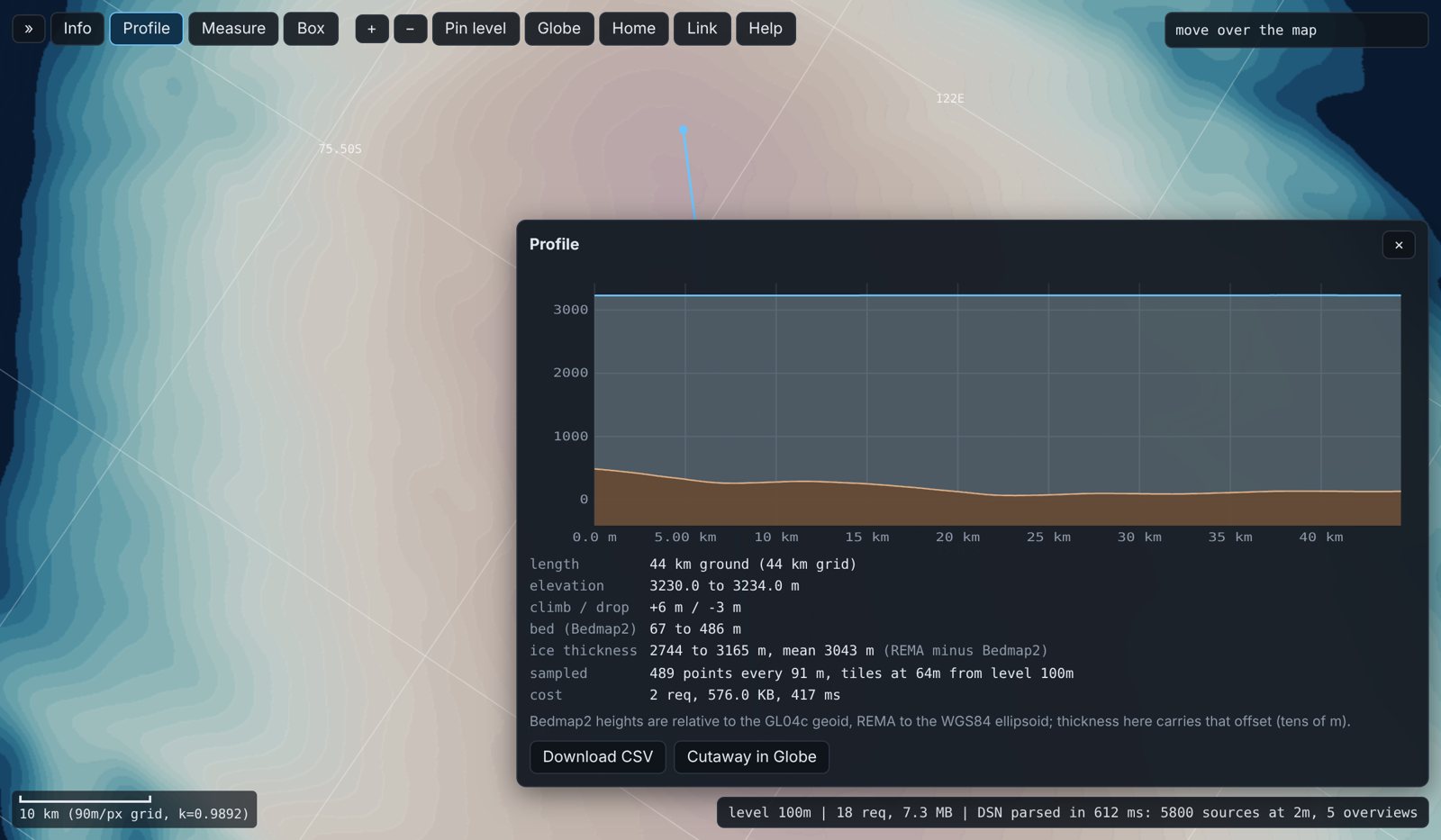
Task: Click the cost 2 req, 576.0 KB value
Action: [745, 695]
